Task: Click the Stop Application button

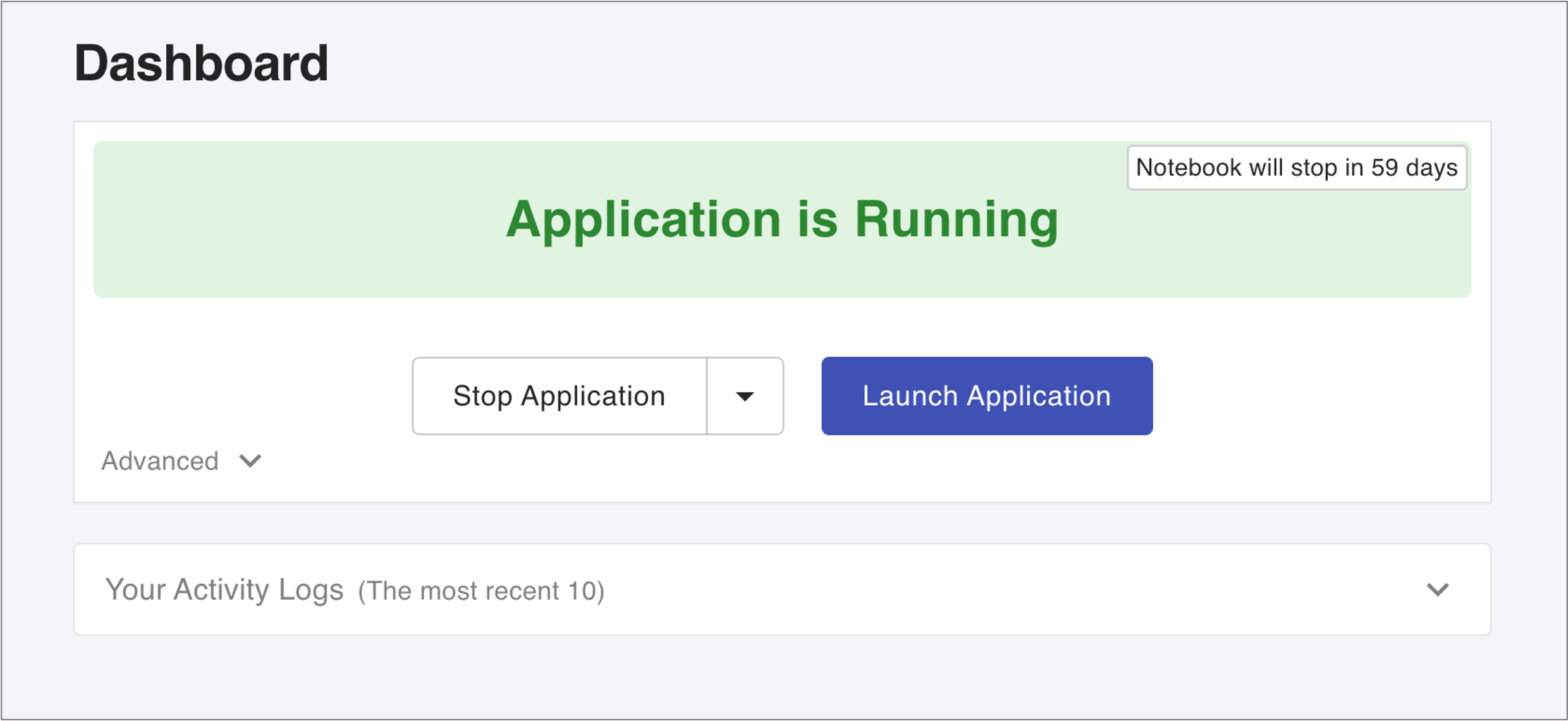Action: point(560,396)
